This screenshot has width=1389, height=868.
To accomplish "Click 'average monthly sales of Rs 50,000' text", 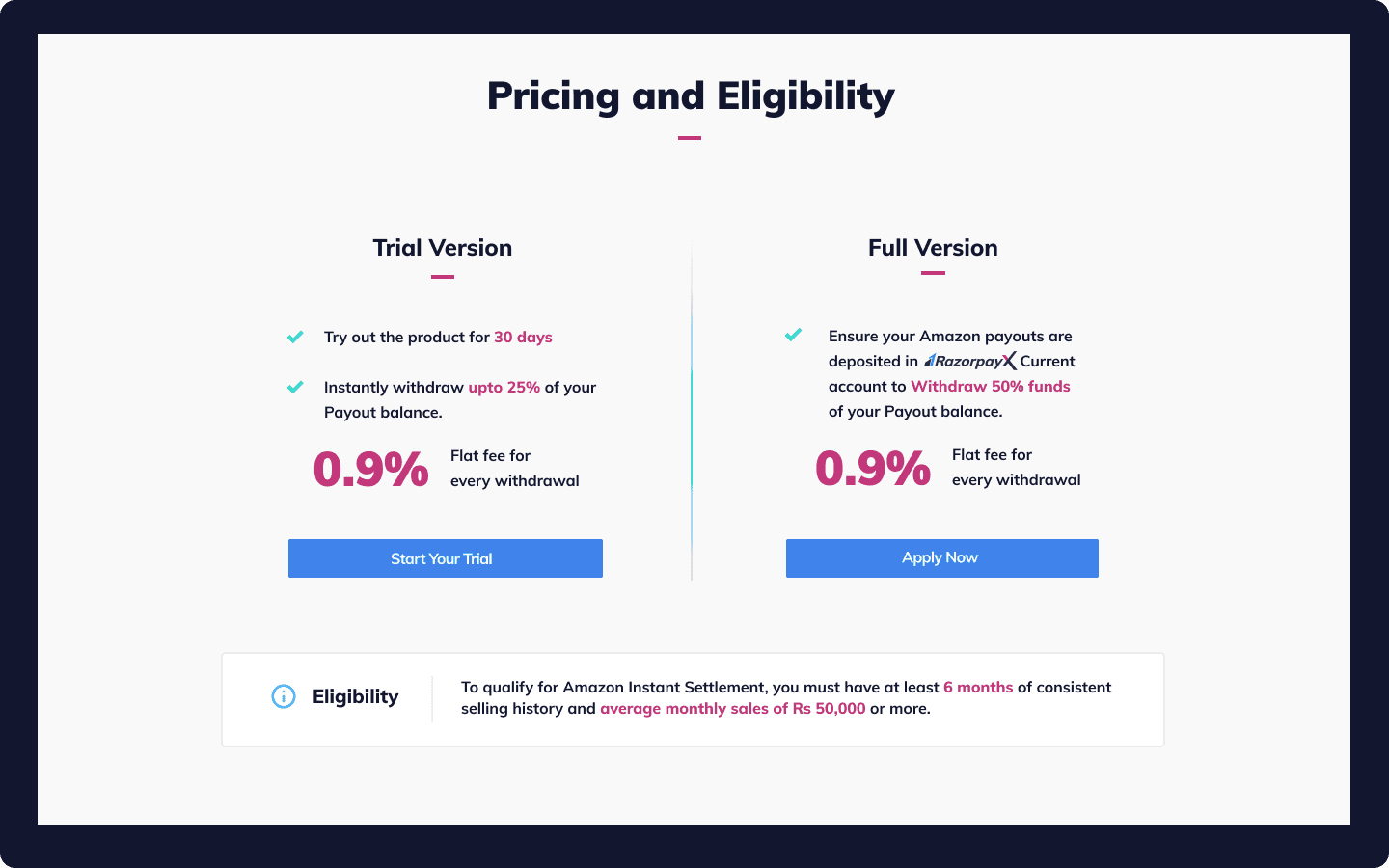I will (x=733, y=708).
